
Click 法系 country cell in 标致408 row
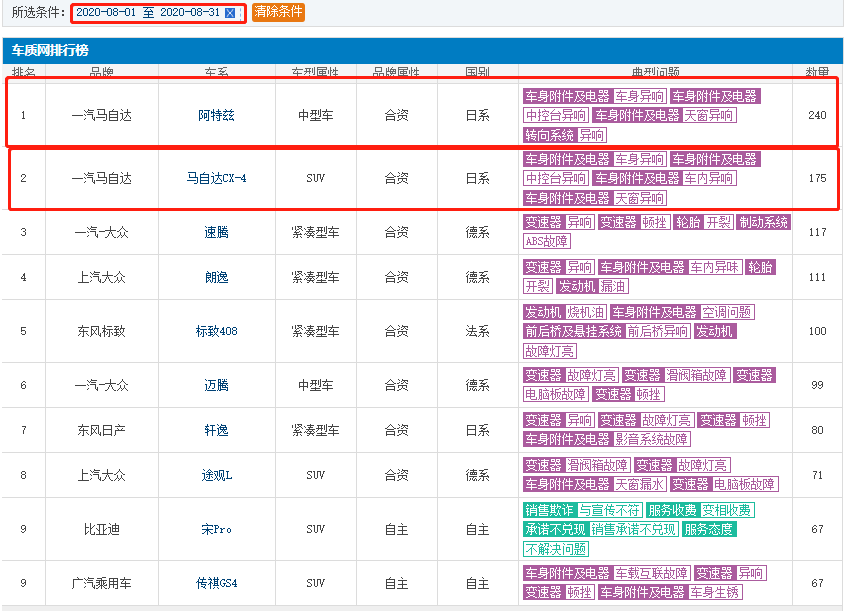point(478,331)
